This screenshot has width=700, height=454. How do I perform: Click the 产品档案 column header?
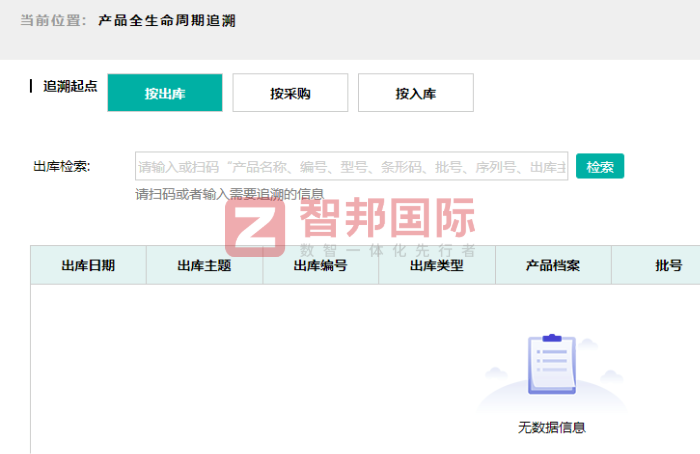553,265
